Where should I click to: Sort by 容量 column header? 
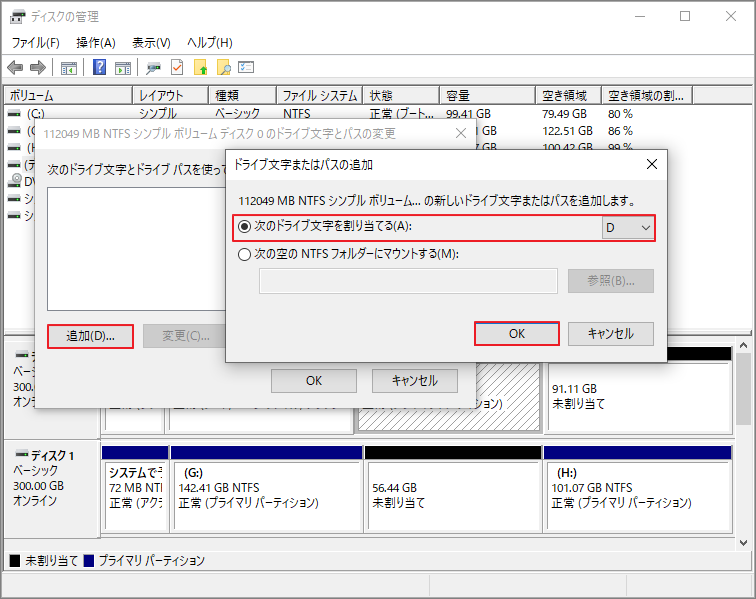click(487, 95)
